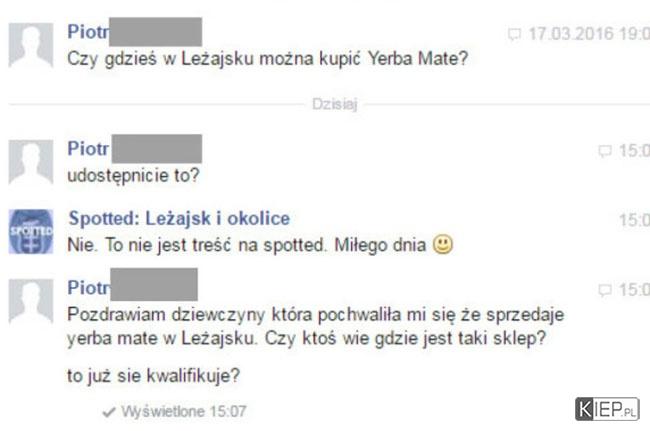The height and width of the screenshot is (431, 650).
Task: Click the smiley emoji after 'Miłego dnia'
Action: pos(443,245)
